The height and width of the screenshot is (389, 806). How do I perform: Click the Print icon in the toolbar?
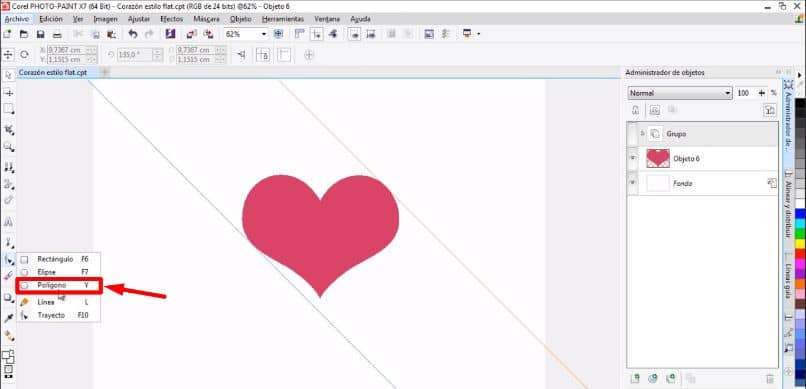coord(58,34)
